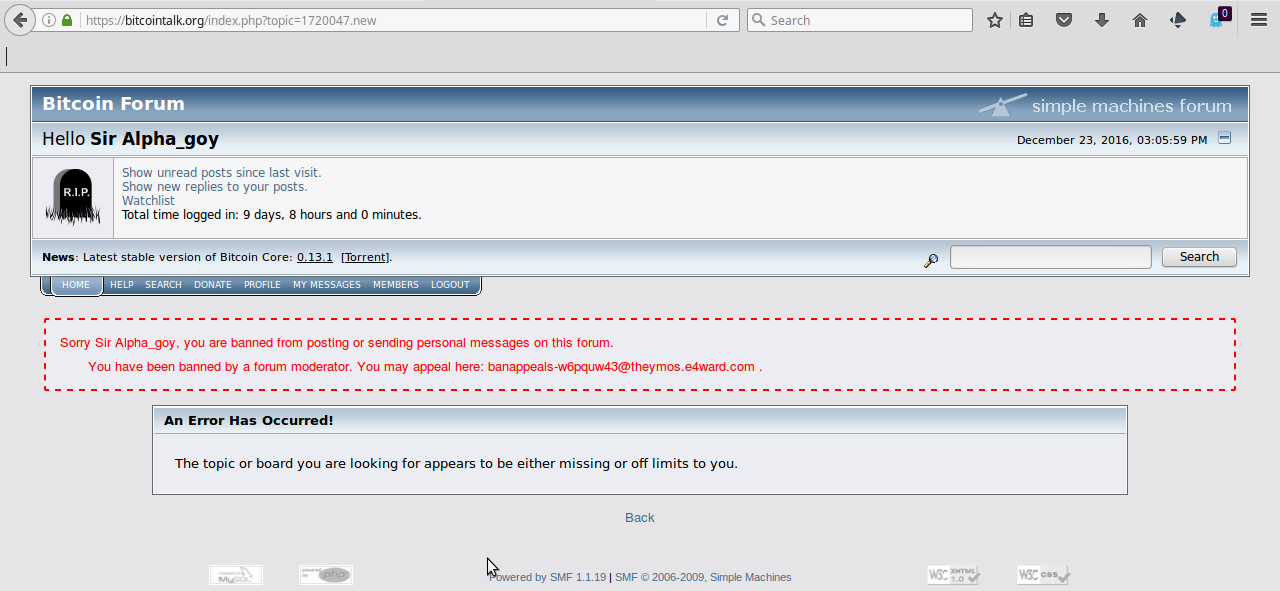Click the W3C CSS validation badge
1280x591 pixels.
1044,575
